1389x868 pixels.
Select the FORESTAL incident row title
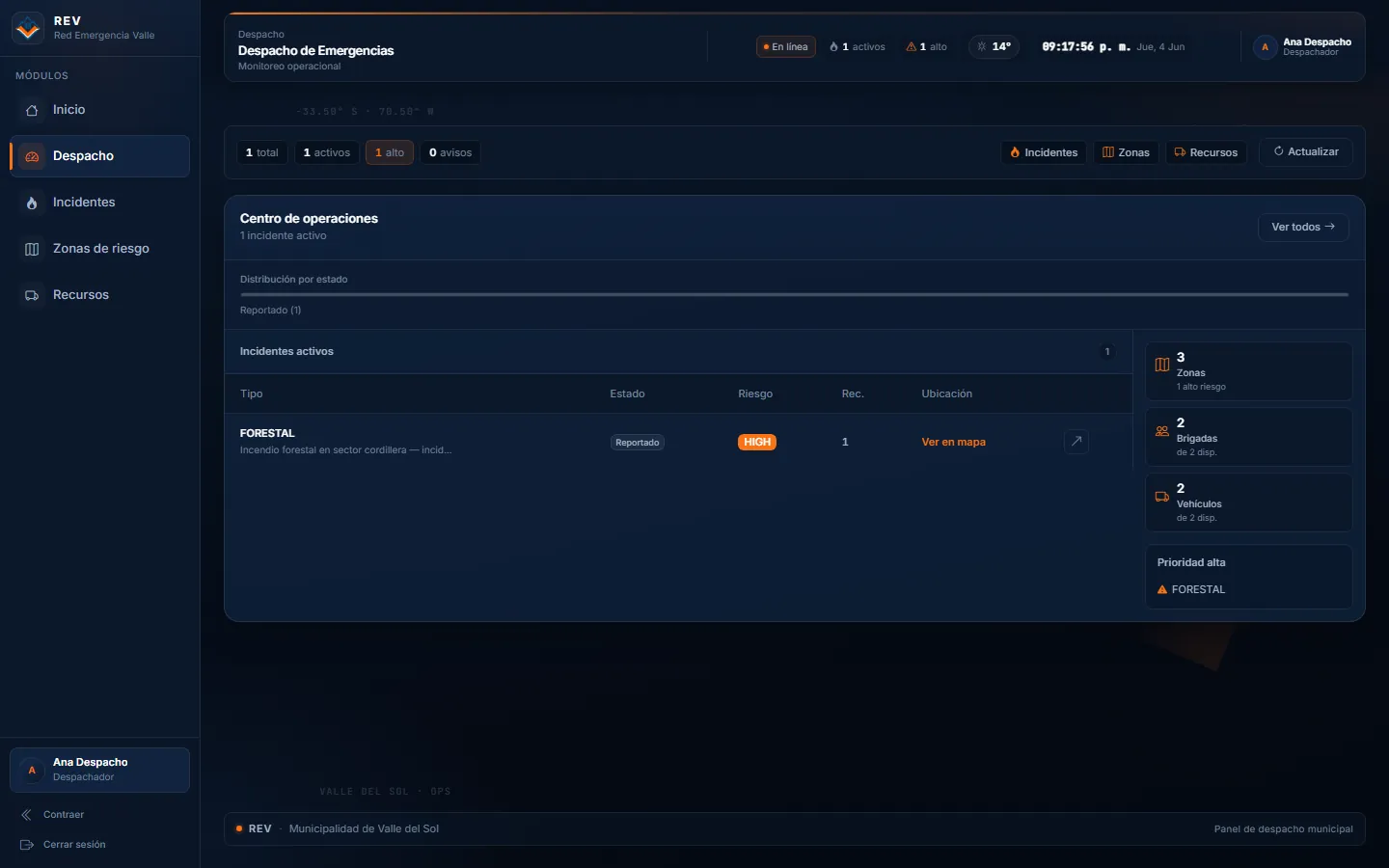(267, 433)
